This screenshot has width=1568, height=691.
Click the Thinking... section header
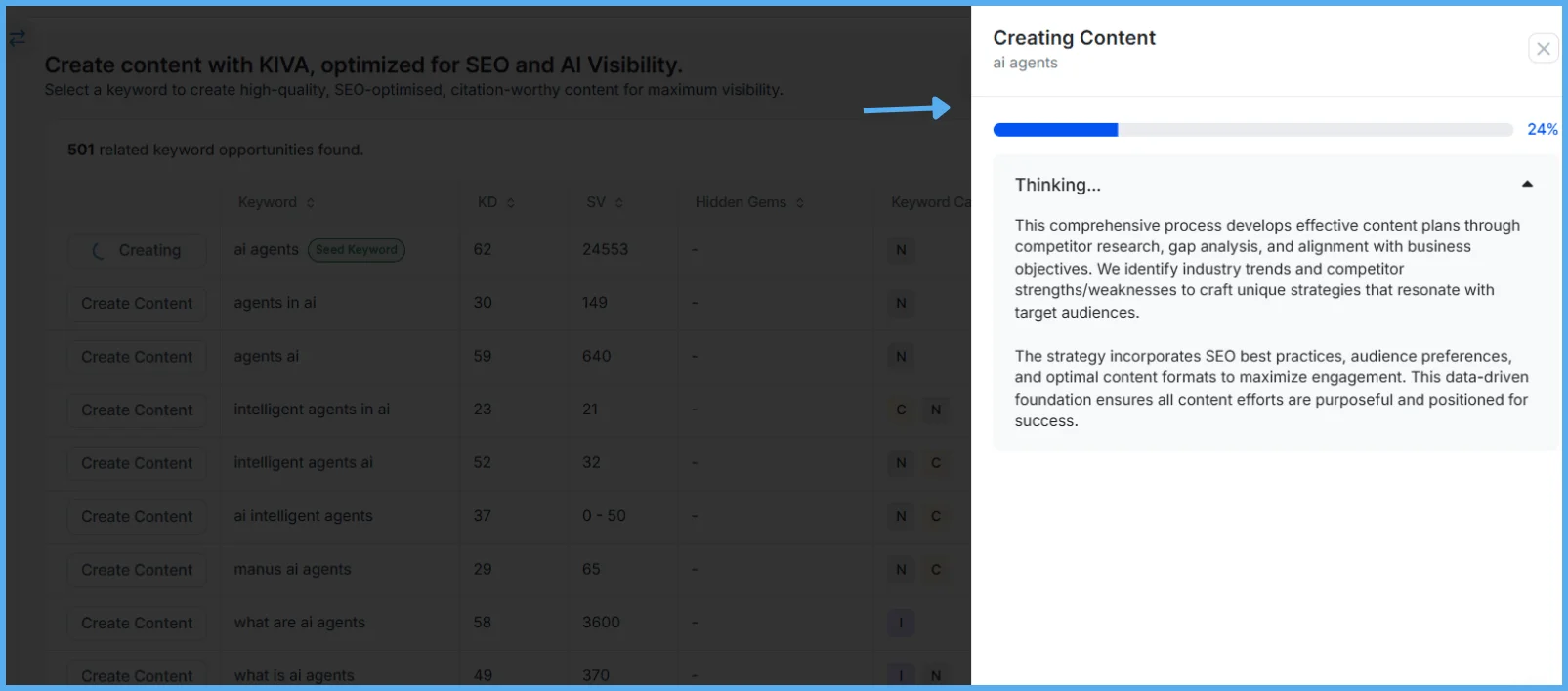click(1058, 185)
